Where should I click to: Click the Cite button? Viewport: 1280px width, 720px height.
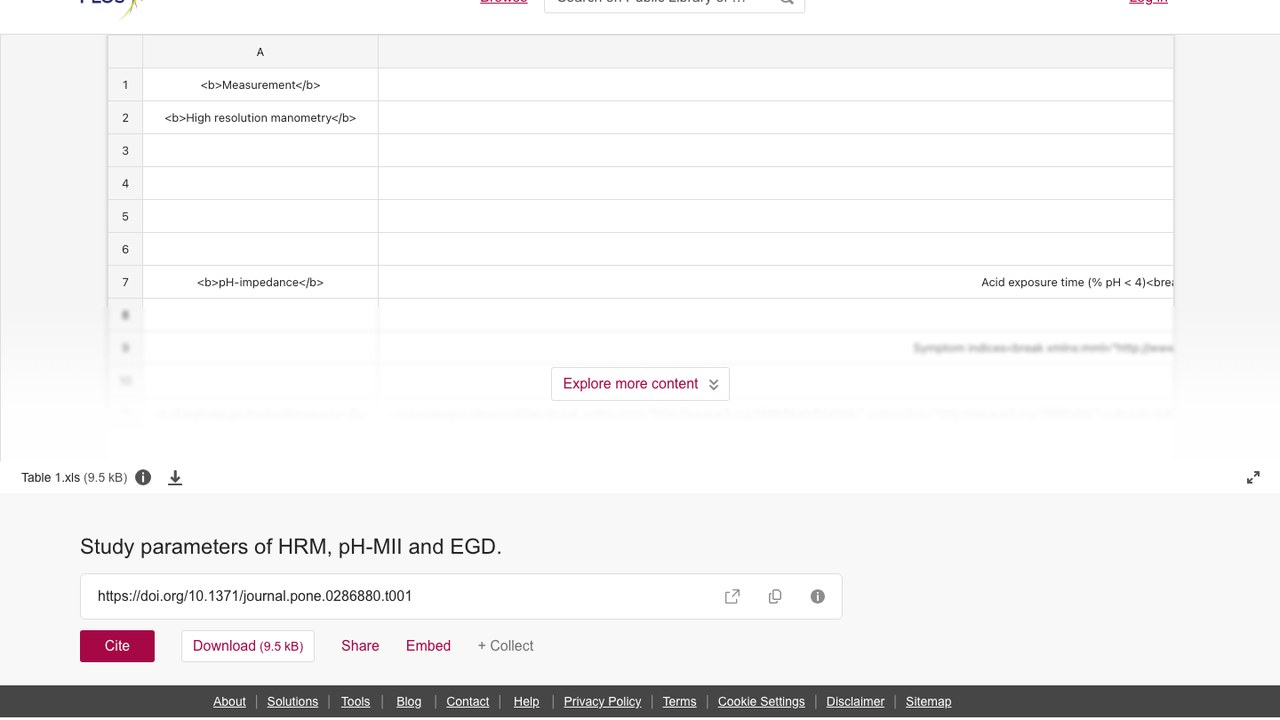(117, 646)
